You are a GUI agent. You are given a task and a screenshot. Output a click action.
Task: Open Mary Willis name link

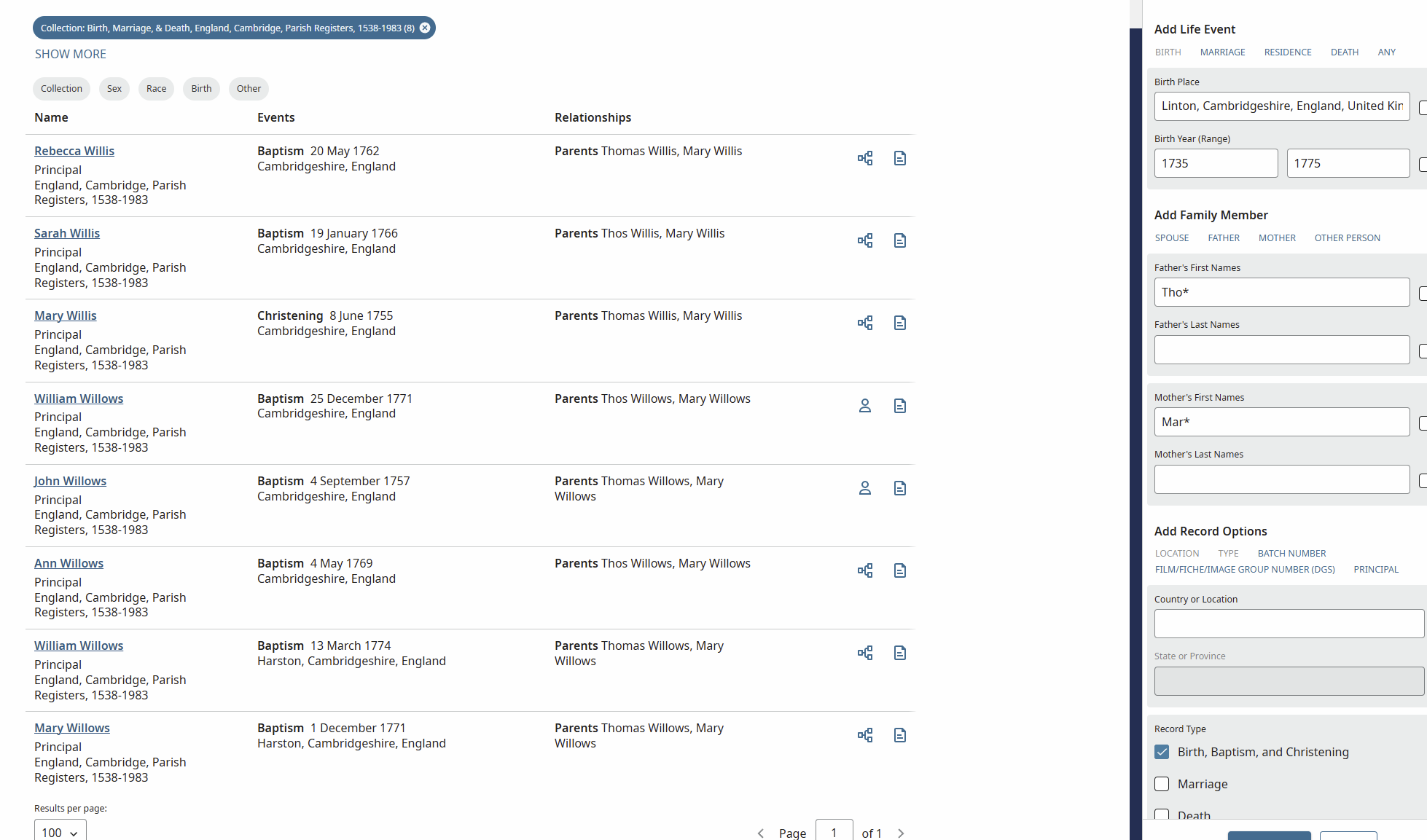[x=65, y=315]
